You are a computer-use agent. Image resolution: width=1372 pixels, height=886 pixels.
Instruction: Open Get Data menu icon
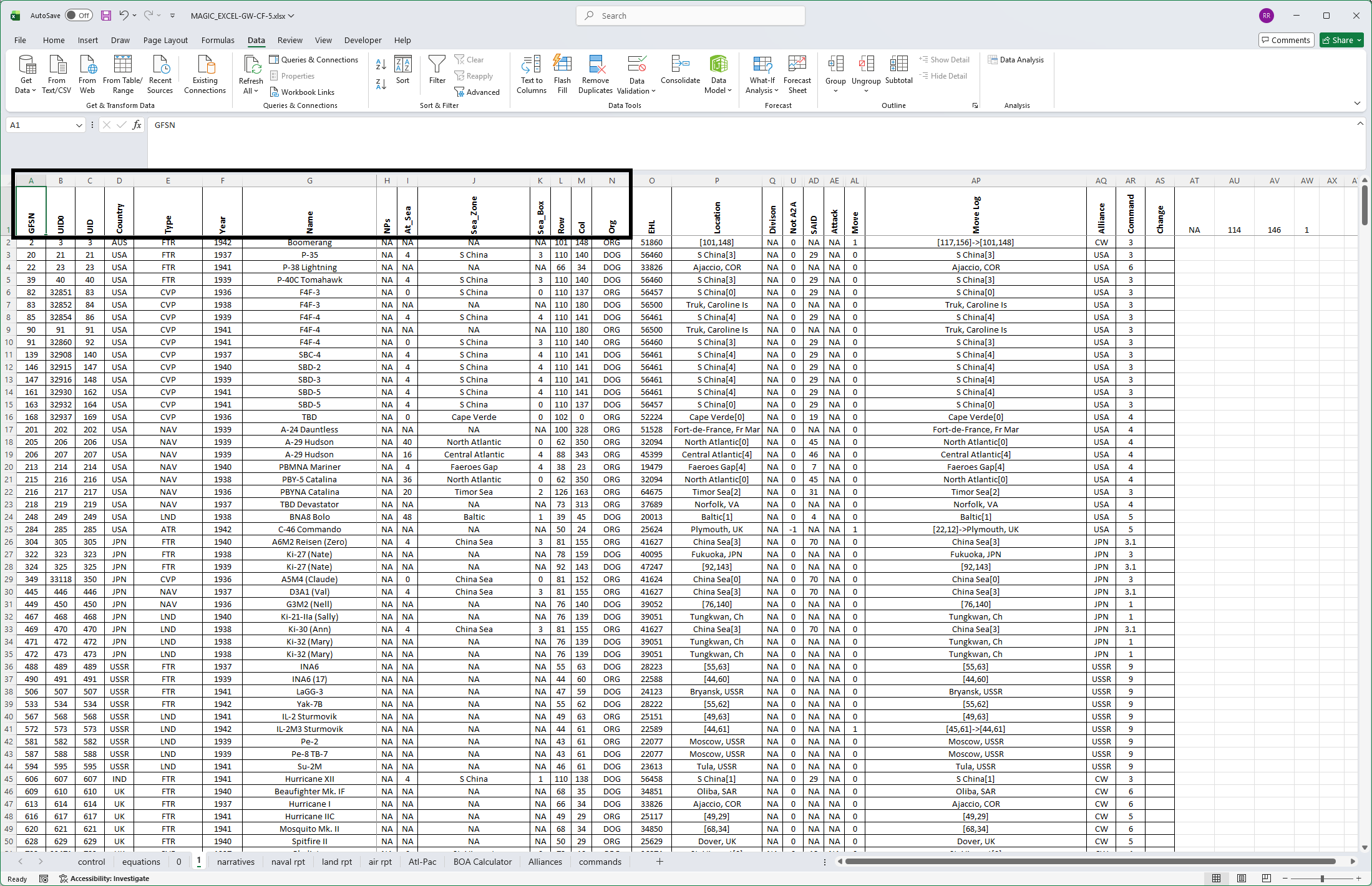point(26,74)
